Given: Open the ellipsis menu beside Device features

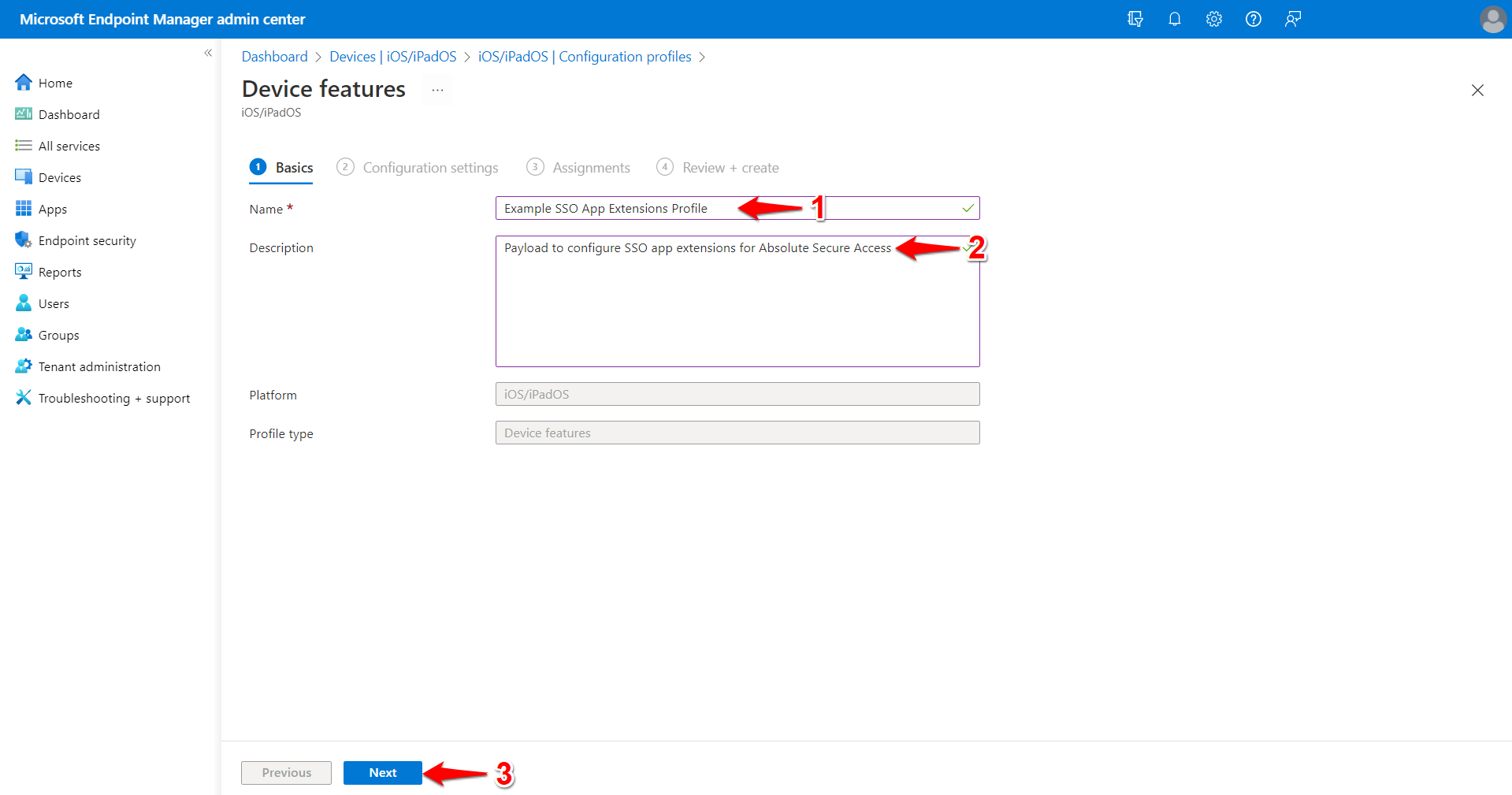Looking at the screenshot, I should (x=437, y=90).
